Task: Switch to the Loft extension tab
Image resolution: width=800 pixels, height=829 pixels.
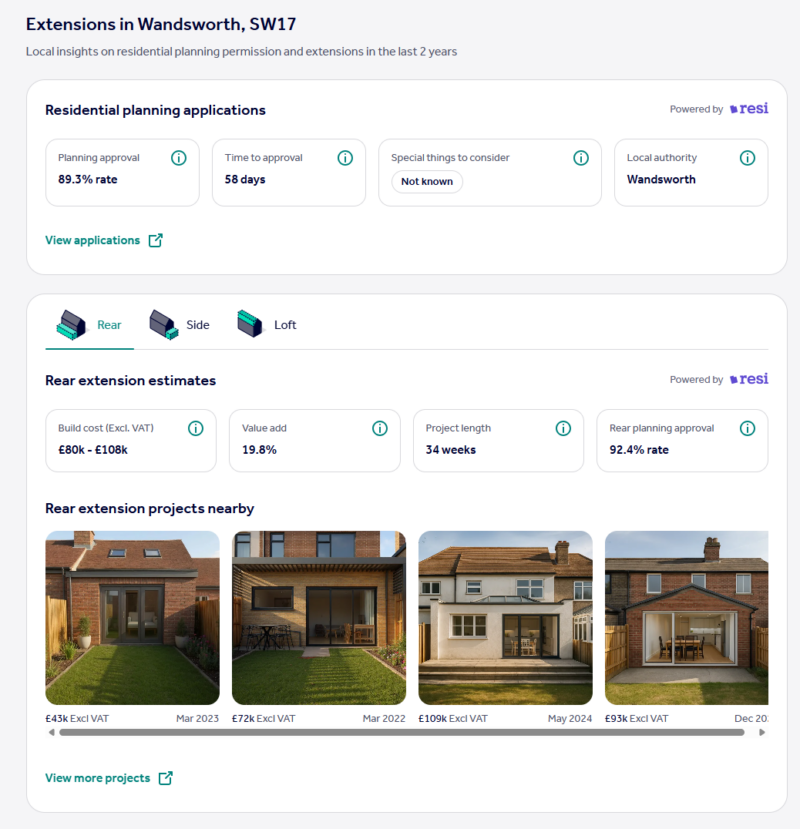Action: coord(267,324)
